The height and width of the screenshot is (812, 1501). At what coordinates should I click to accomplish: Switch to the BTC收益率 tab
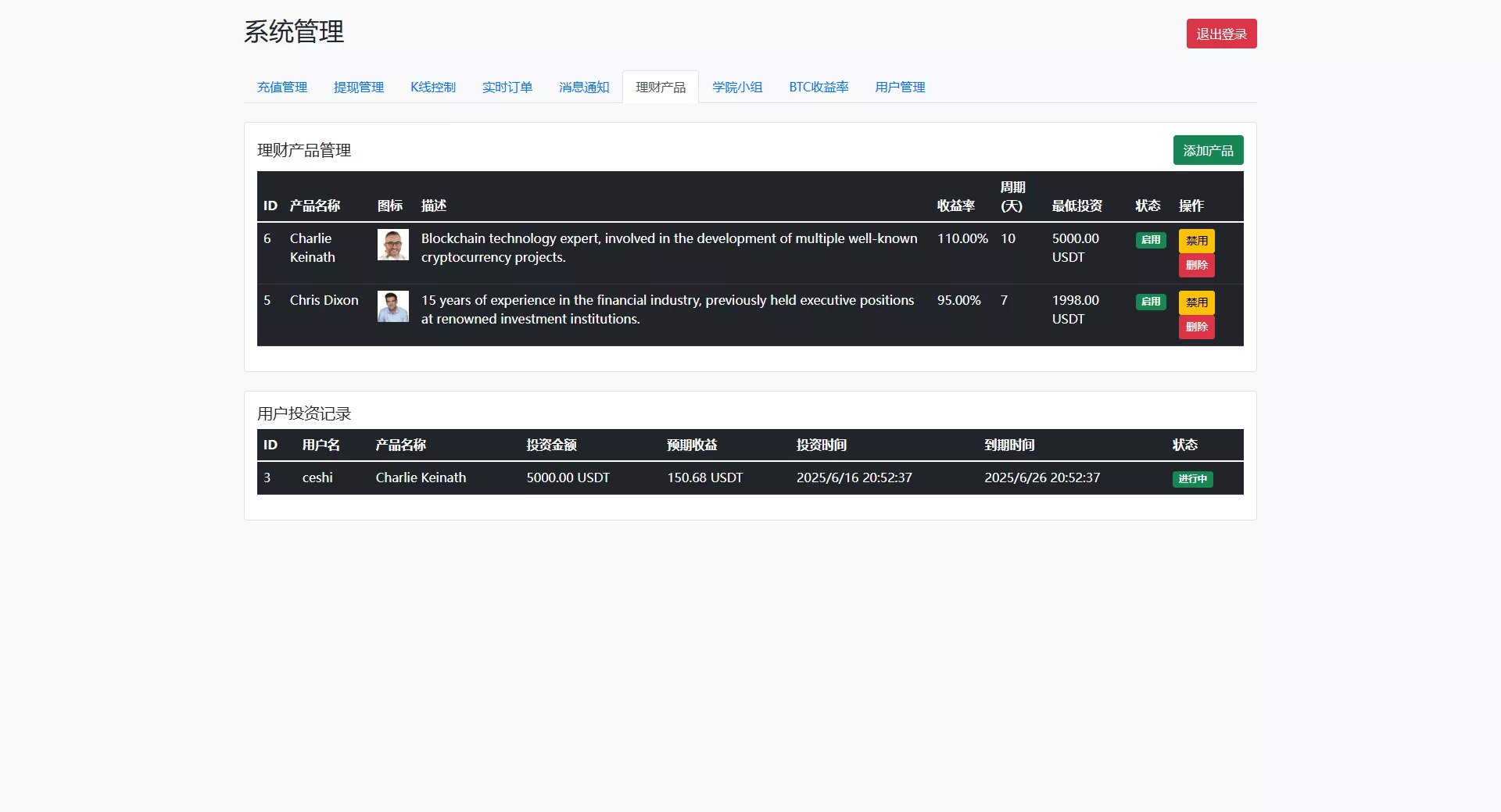tap(819, 87)
